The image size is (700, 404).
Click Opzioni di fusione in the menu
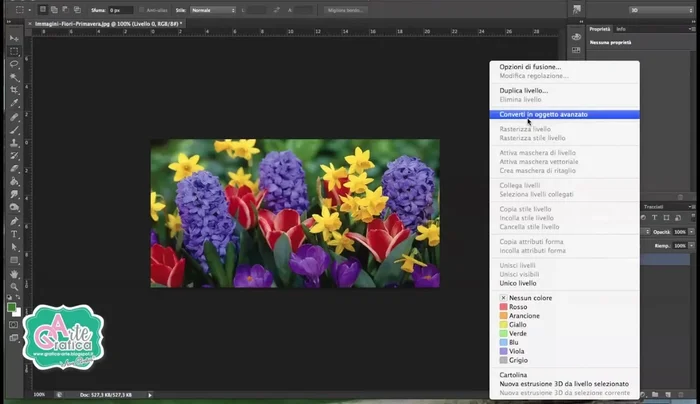(x=530, y=67)
